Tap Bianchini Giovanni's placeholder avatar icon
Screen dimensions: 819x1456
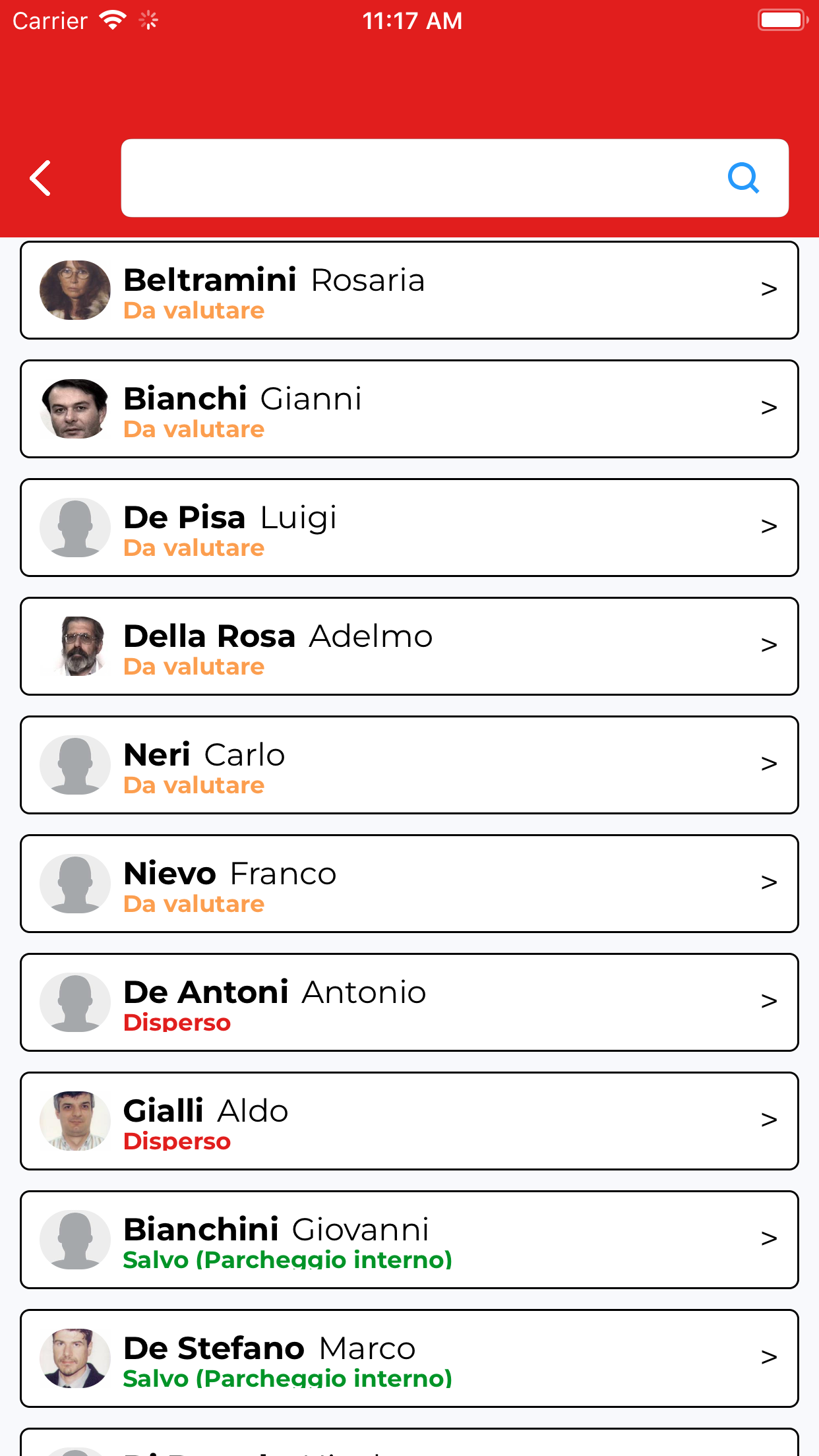[75, 1240]
